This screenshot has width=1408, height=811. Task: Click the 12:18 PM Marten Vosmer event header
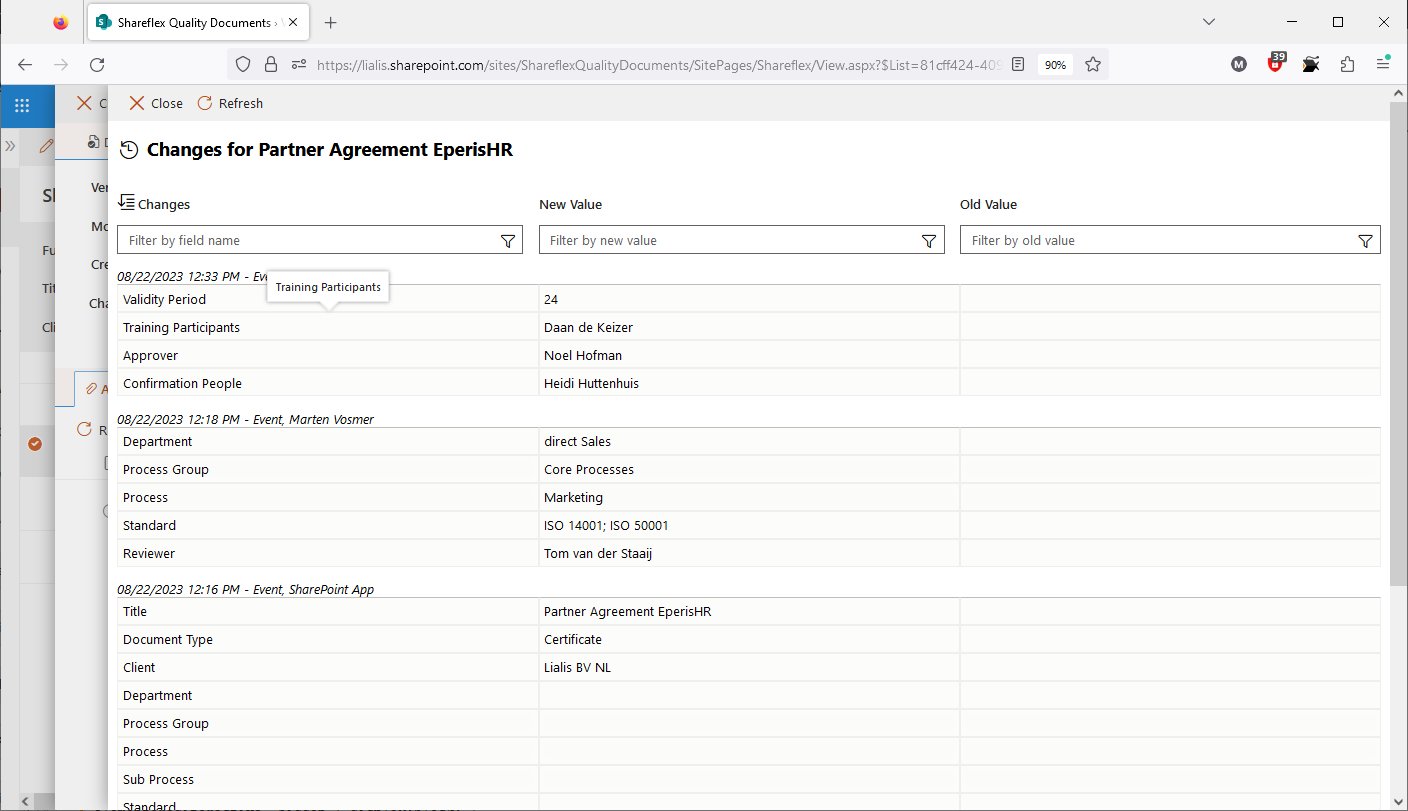coord(246,419)
